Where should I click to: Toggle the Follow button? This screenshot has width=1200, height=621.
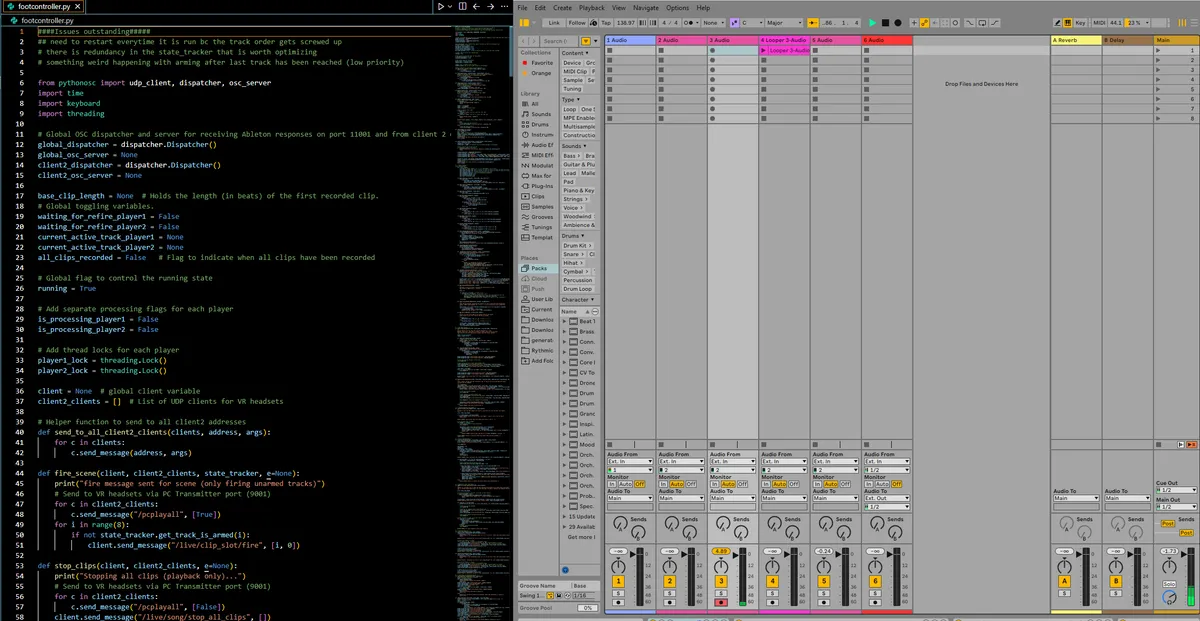point(578,23)
